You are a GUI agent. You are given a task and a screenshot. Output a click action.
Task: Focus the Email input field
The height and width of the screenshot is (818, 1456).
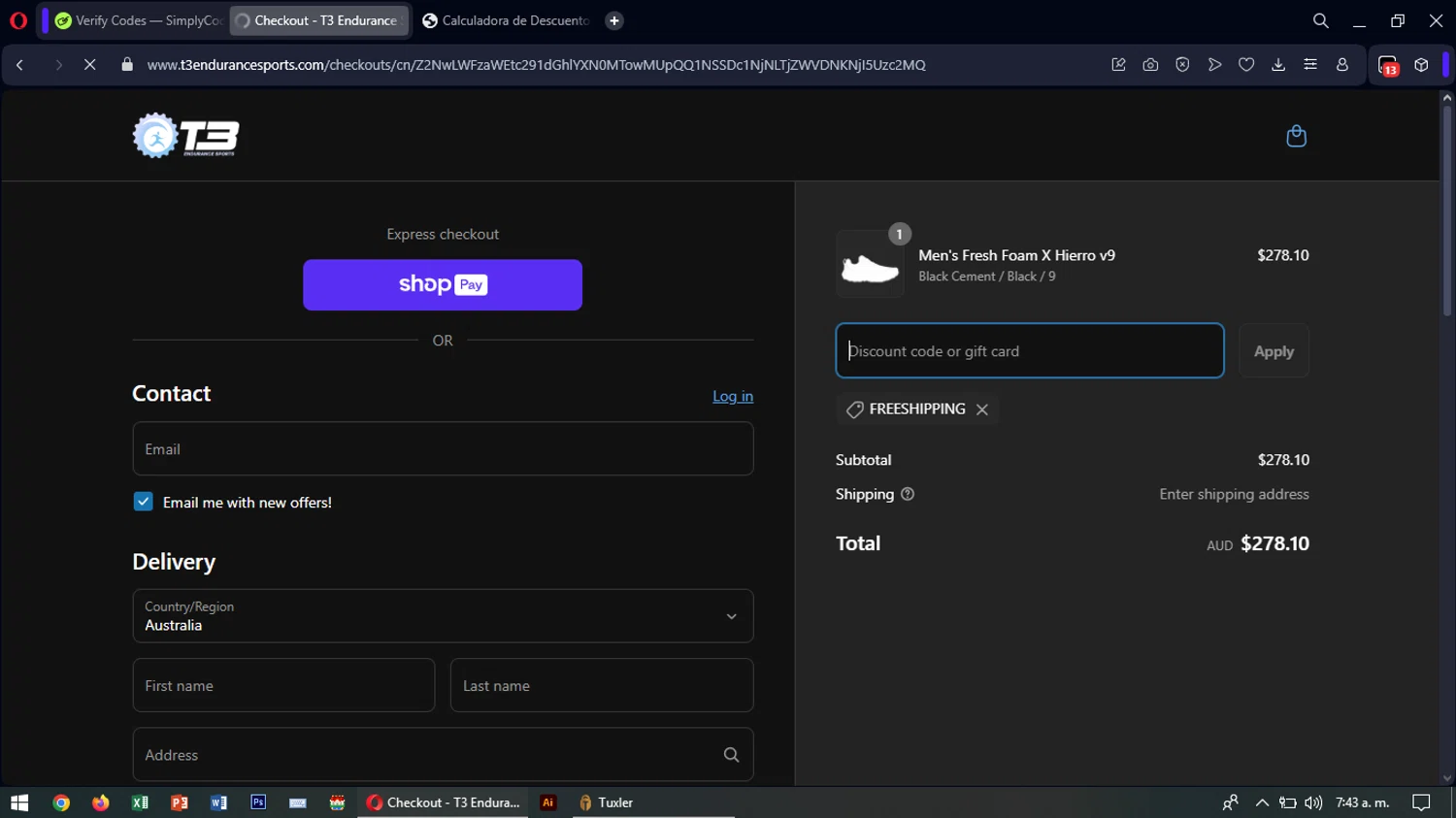tap(443, 448)
